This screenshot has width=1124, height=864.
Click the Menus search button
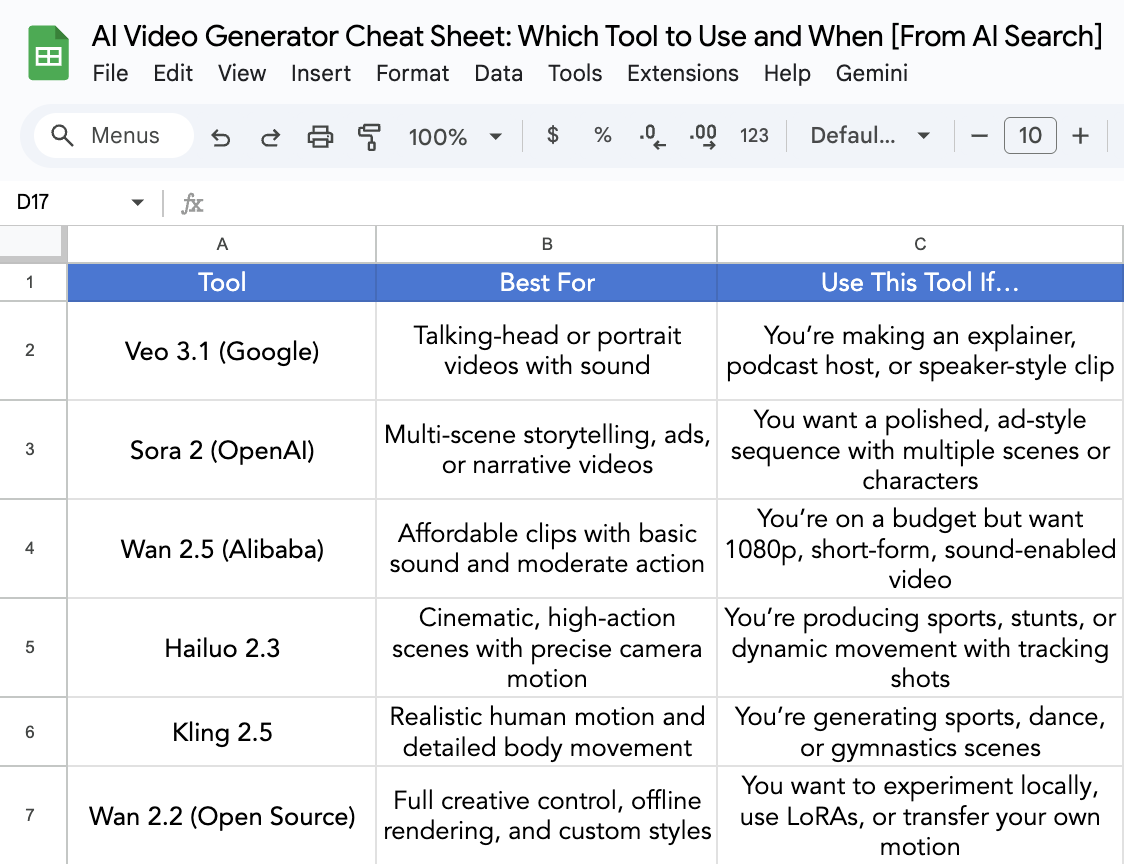[x=112, y=135]
